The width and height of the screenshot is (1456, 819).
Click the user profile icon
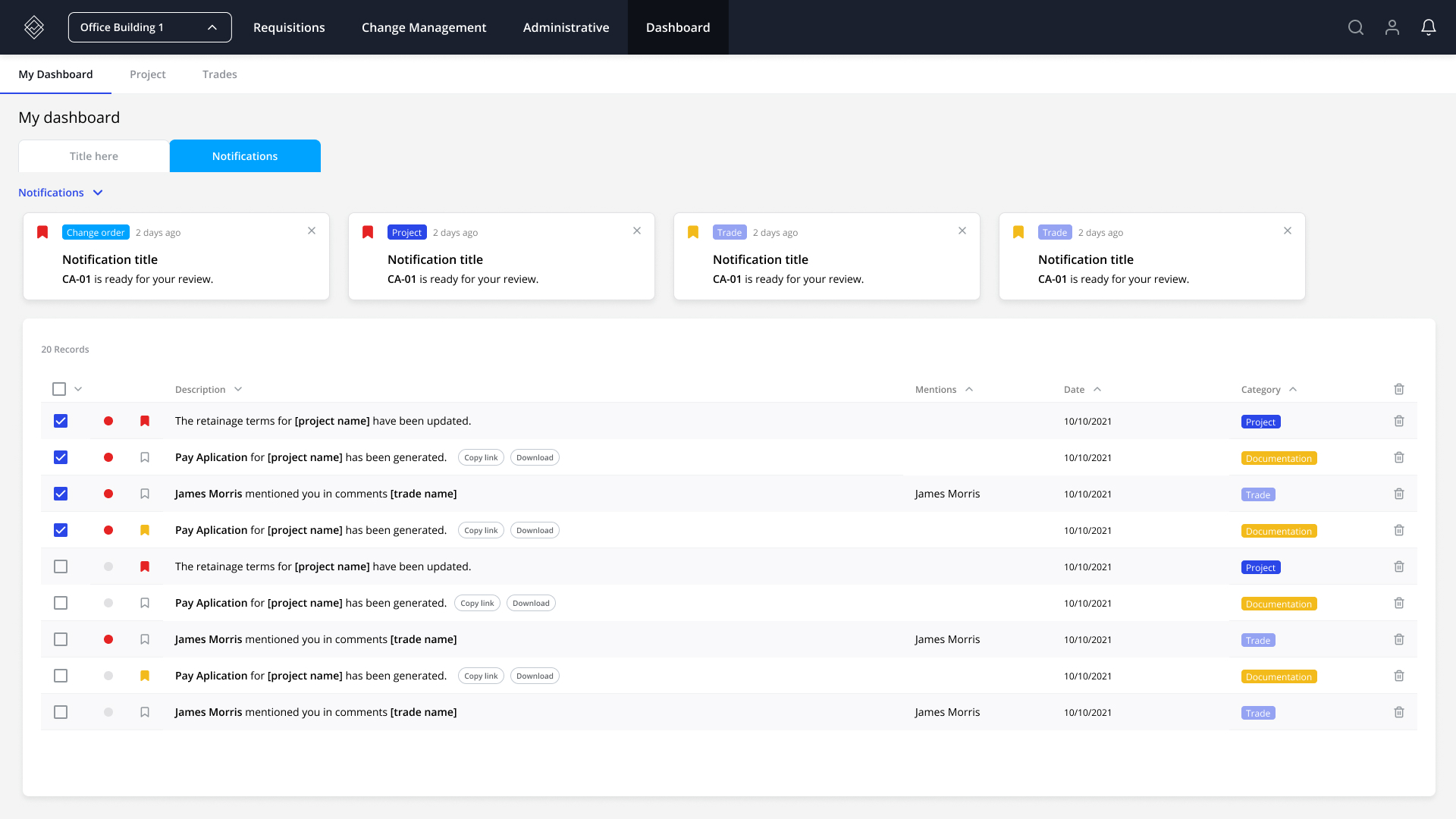1392,27
